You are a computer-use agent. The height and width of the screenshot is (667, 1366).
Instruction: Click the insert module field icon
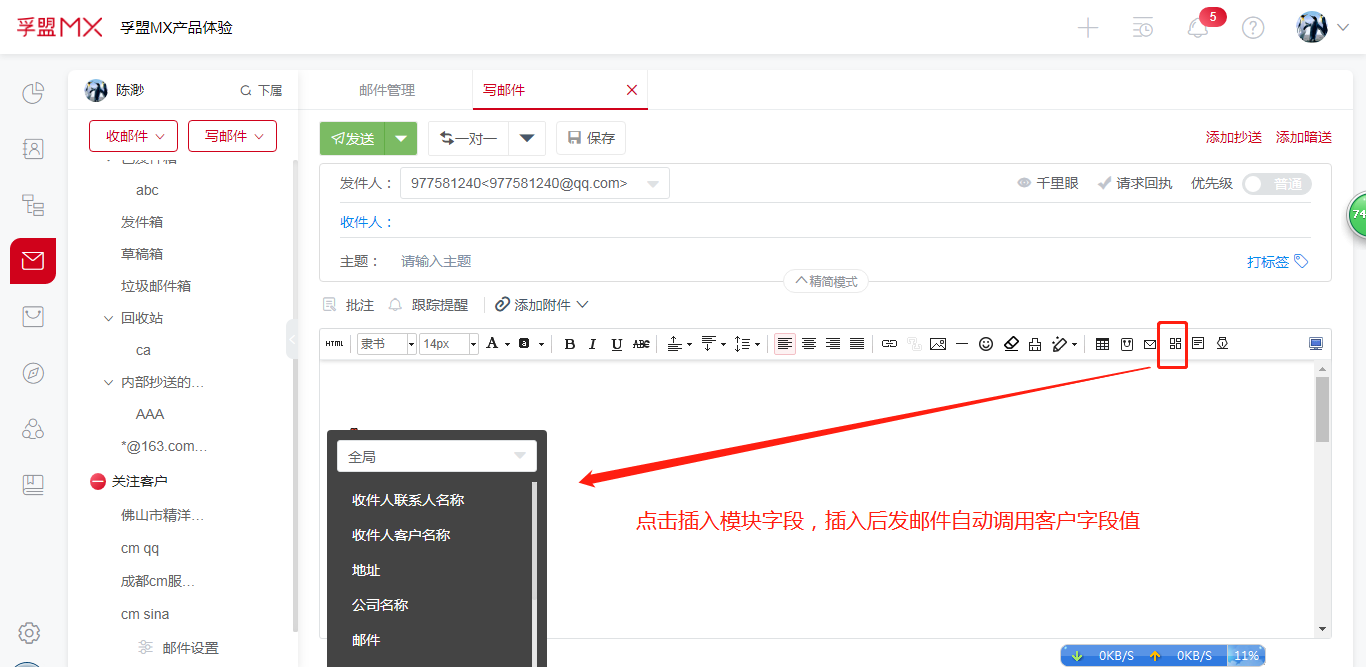tap(1175, 344)
